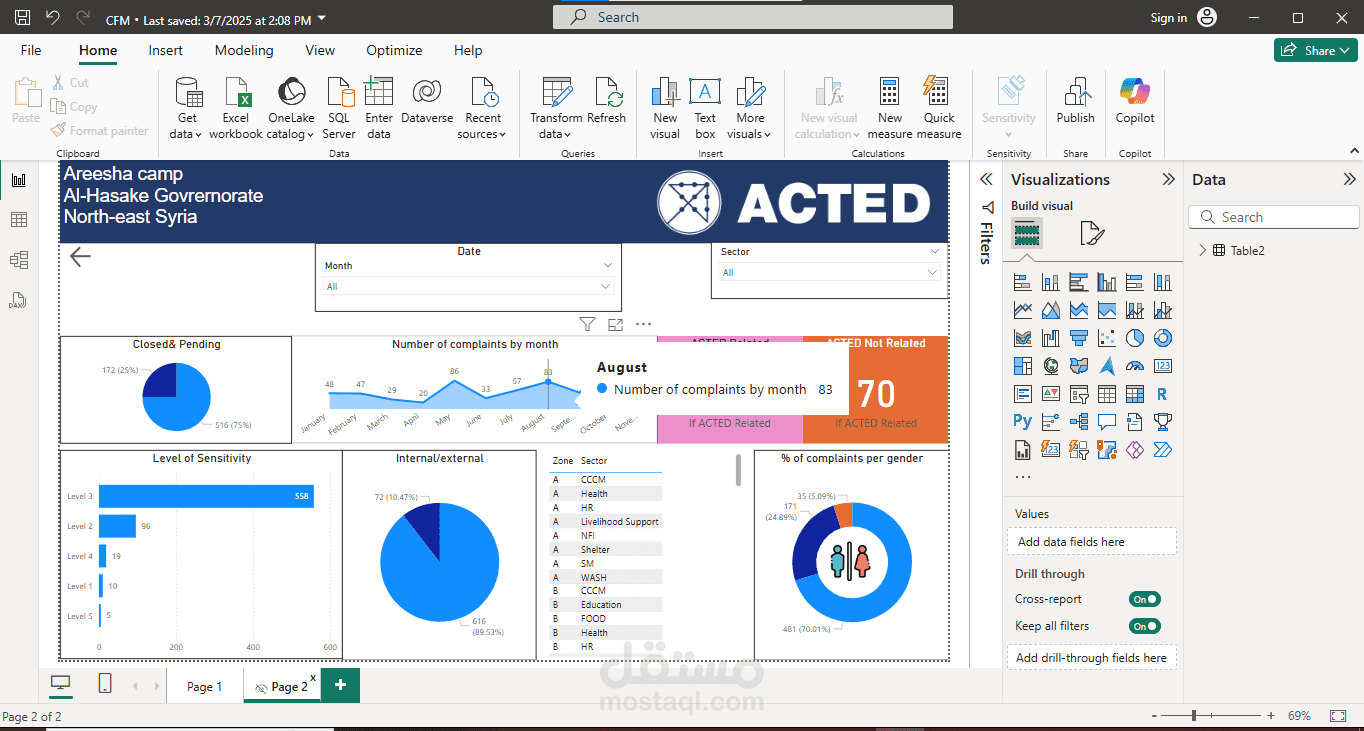
Task: Click the green Share button
Action: (x=1315, y=50)
